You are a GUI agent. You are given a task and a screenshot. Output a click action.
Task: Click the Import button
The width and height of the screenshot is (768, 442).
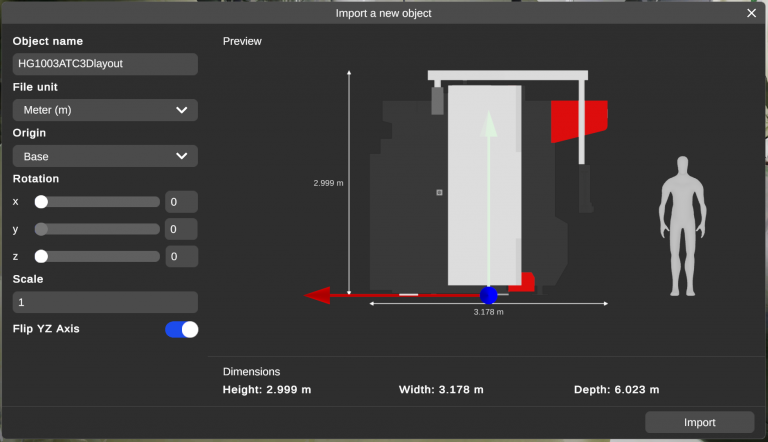pyautogui.click(x=699, y=422)
